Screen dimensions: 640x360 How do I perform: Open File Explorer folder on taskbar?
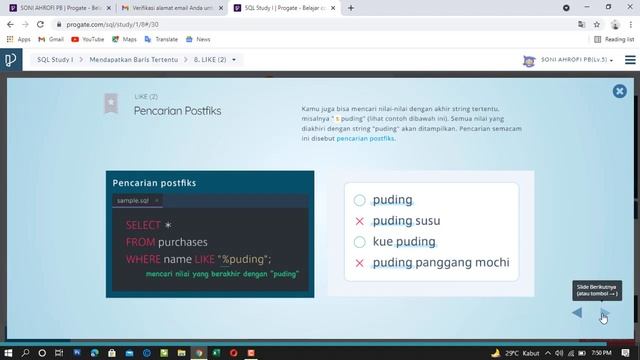[x=182, y=353]
